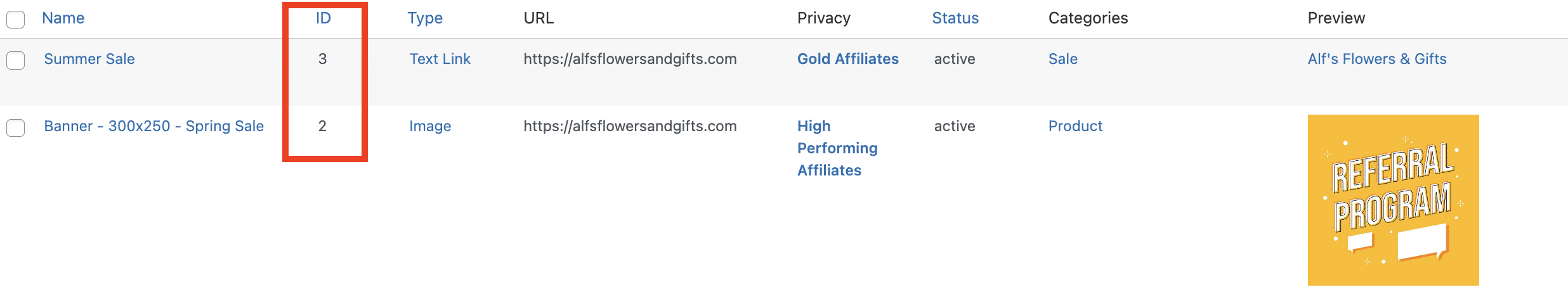1568x299 pixels.
Task: Filter by the Image type
Action: pyautogui.click(x=430, y=126)
